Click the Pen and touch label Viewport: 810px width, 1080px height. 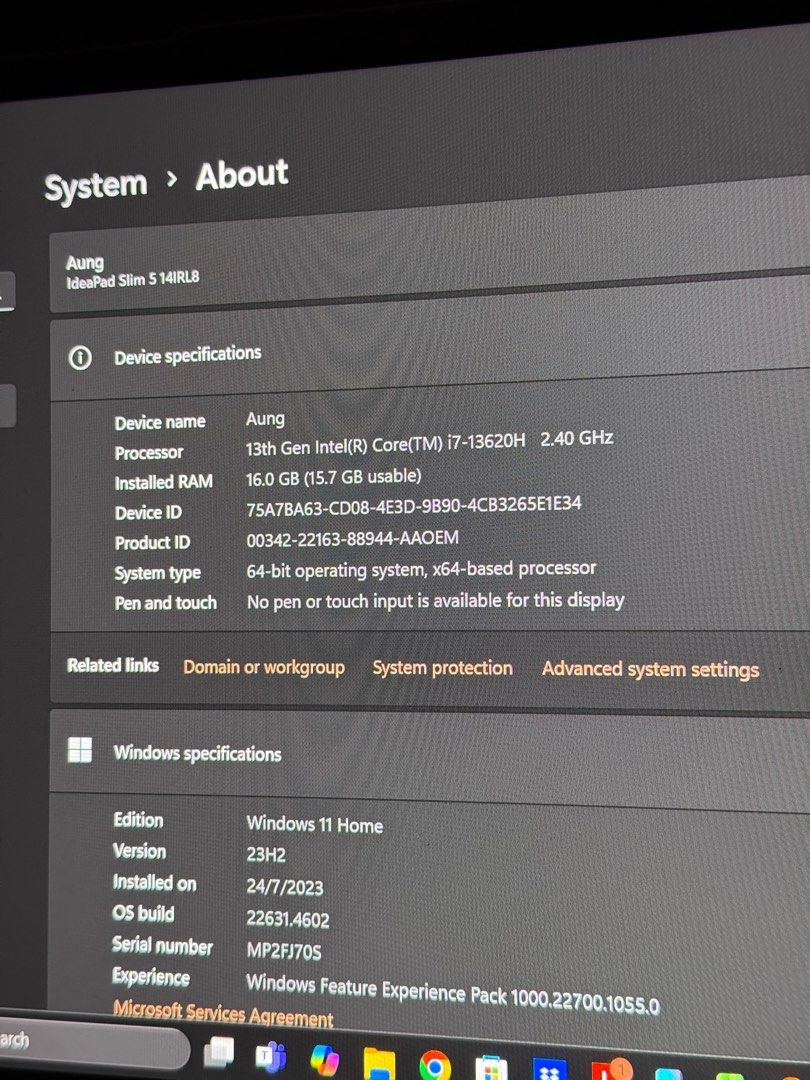tap(165, 603)
